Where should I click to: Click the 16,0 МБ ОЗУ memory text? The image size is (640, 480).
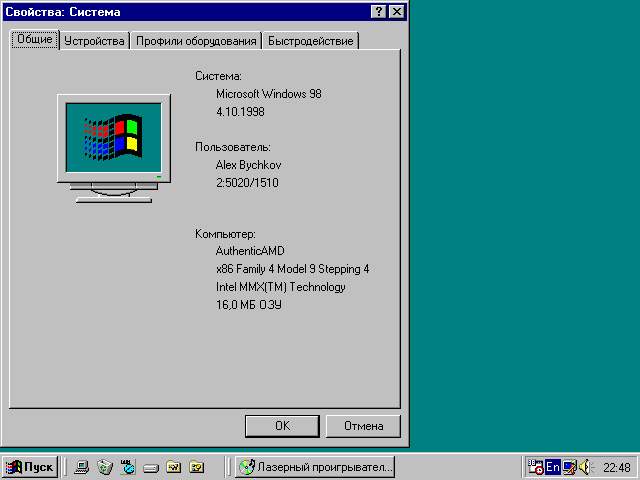(x=249, y=305)
